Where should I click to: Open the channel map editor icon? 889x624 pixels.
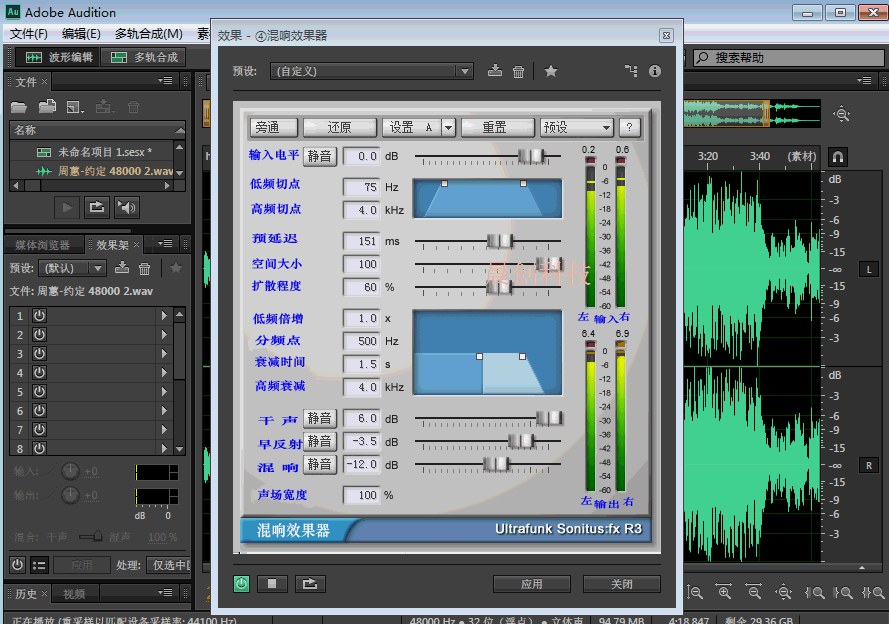630,71
